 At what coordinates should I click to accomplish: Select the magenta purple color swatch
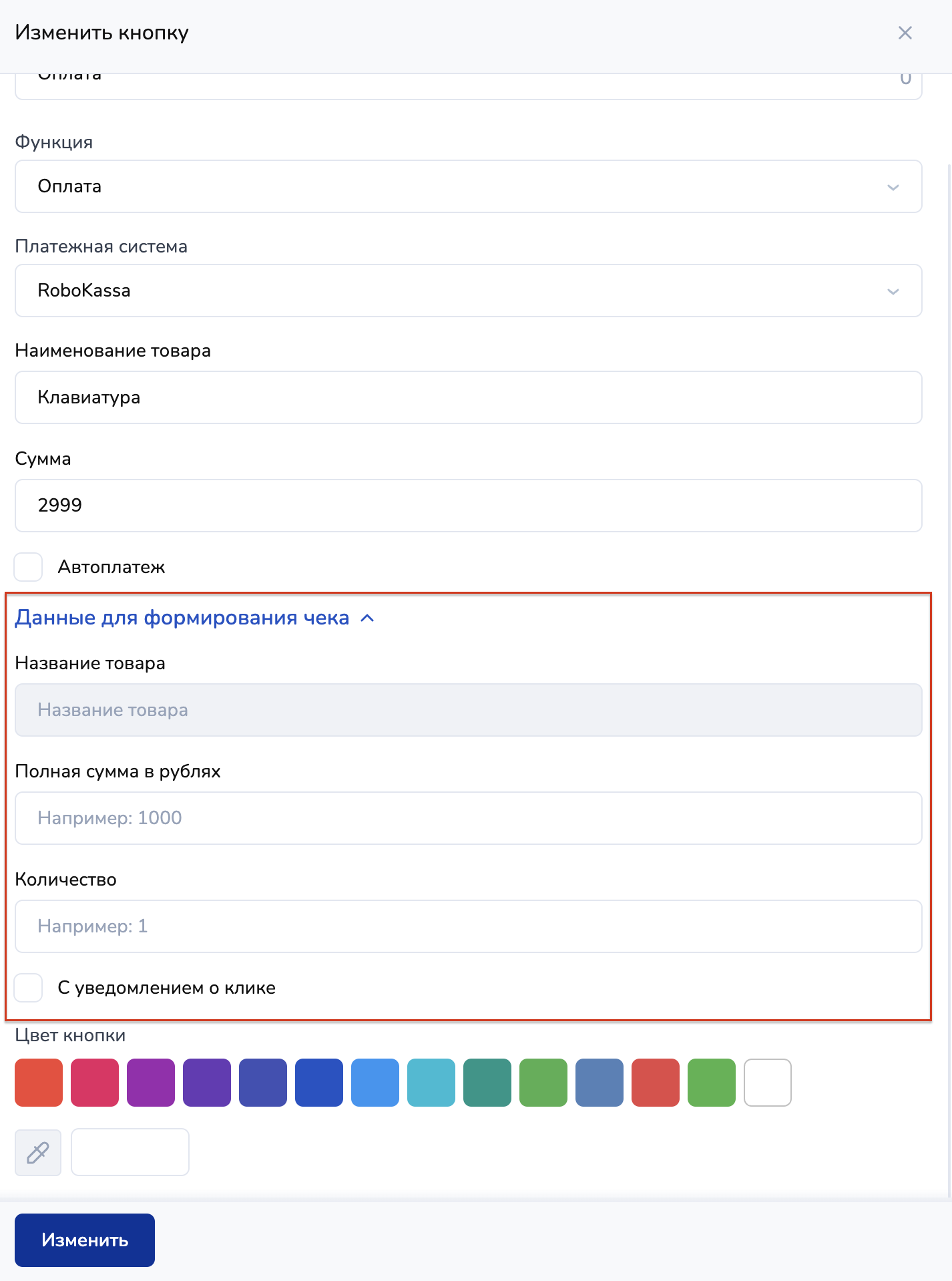click(x=151, y=1083)
